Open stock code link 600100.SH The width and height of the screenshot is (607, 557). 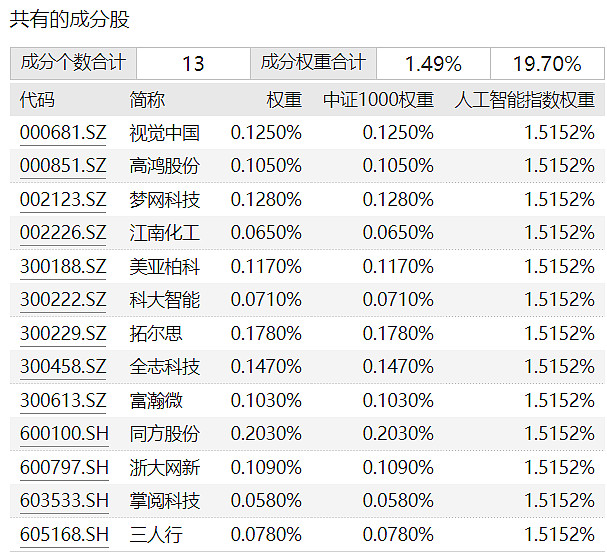tap(64, 434)
